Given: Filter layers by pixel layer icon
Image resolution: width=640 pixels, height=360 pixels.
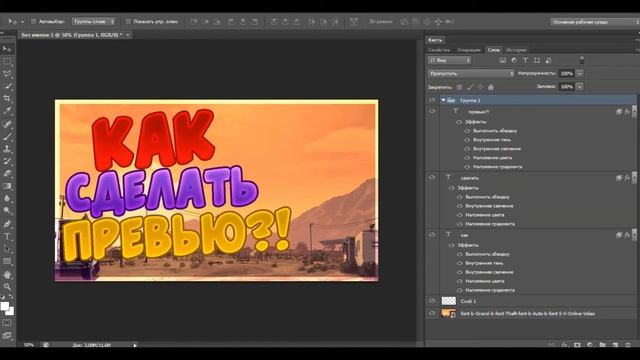Looking at the screenshot, I should pos(502,60).
